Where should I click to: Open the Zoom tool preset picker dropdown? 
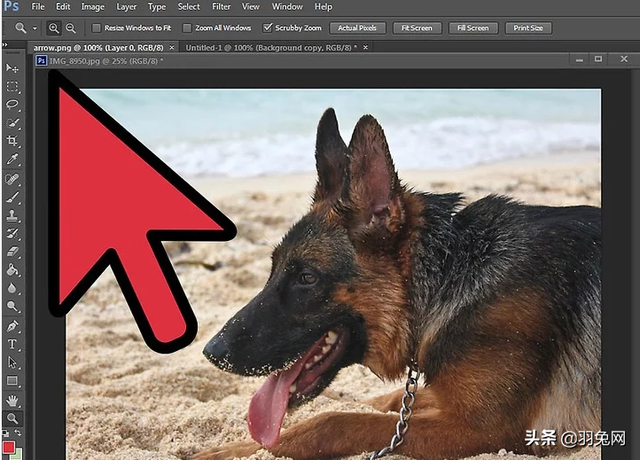[34, 28]
